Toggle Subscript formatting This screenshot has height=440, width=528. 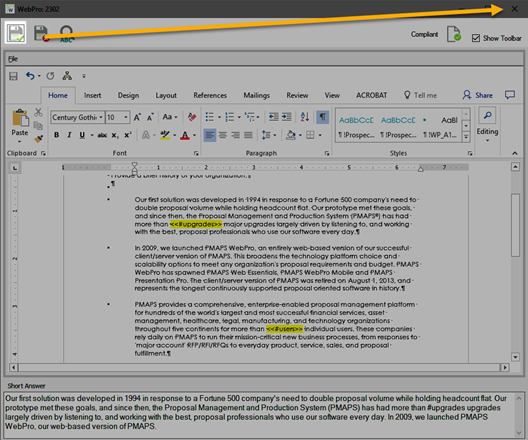[115, 135]
